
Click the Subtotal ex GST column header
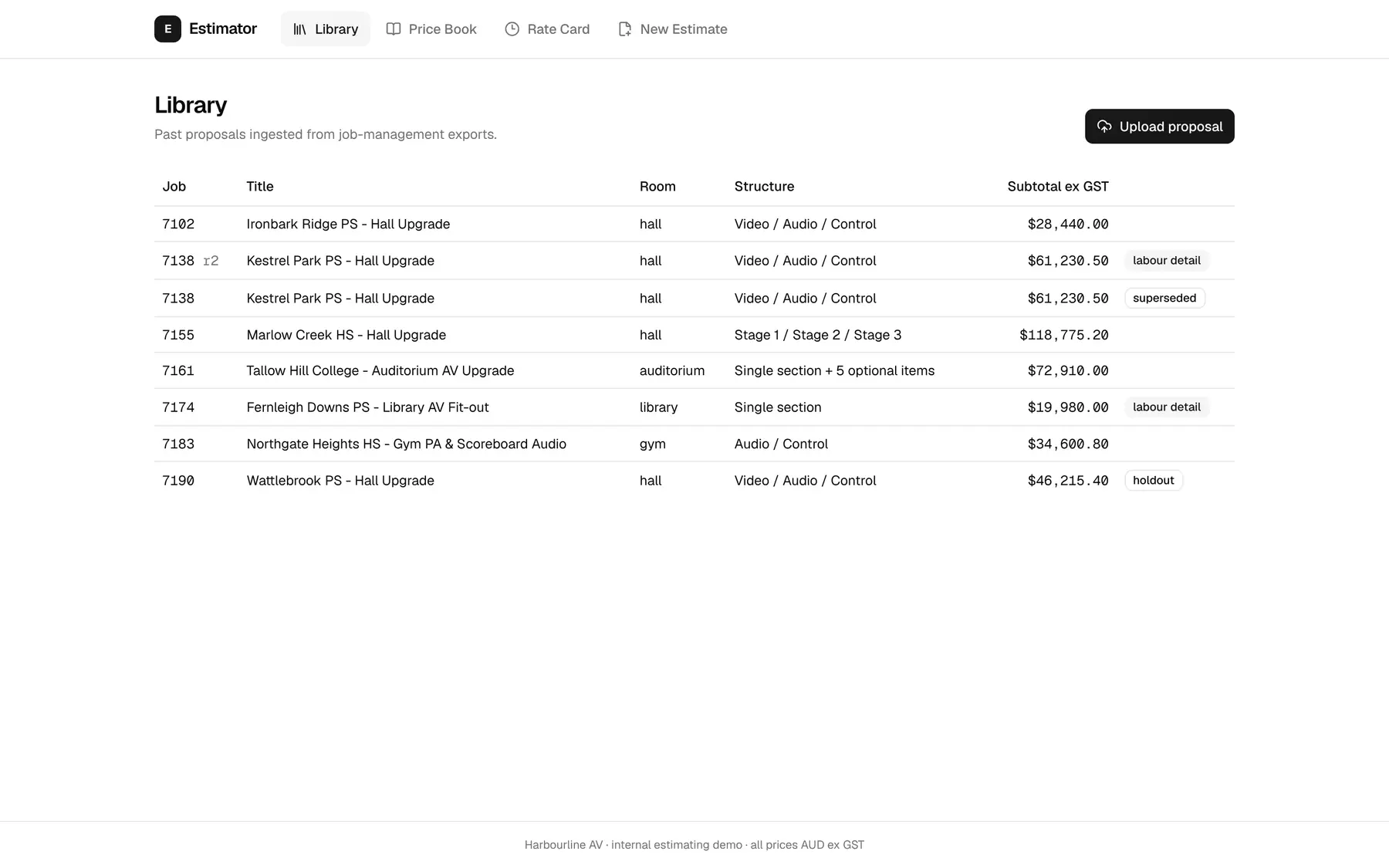pyautogui.click(x=1058, y=186)
